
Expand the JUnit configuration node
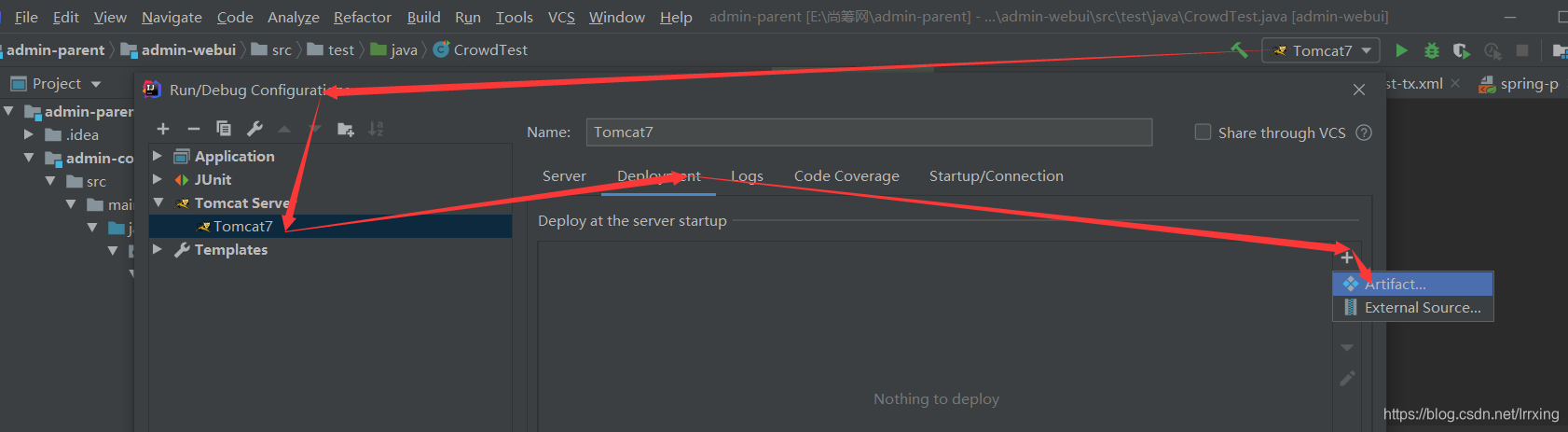click(158, 179)
